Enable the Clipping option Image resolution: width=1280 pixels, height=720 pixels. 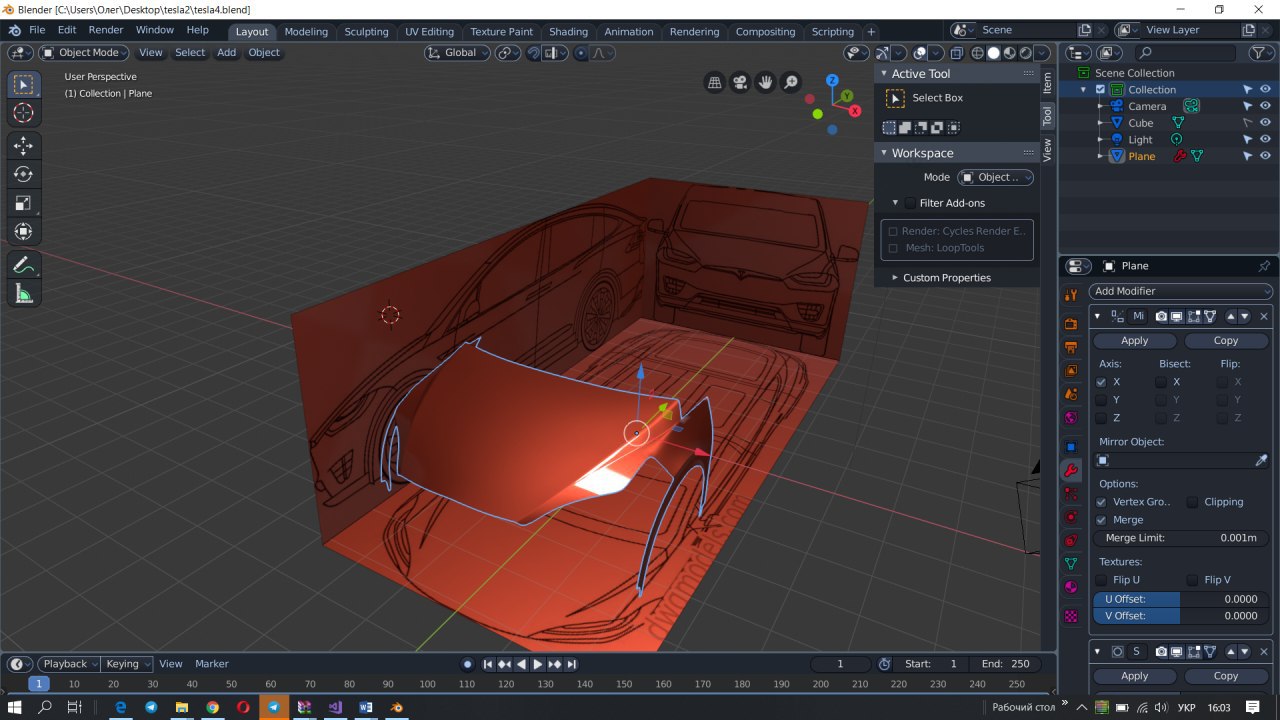pos(1192,502)
